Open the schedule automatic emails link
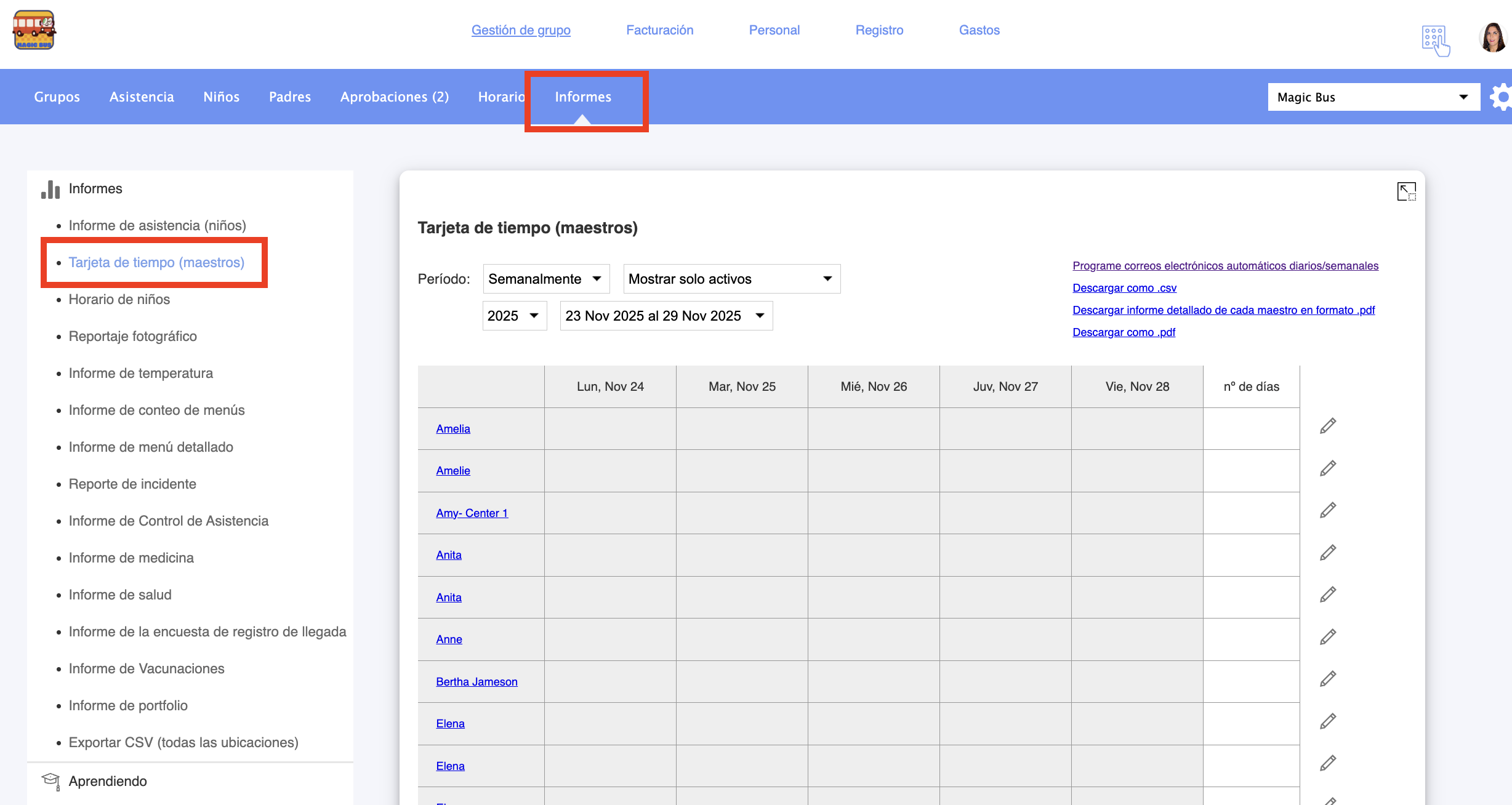The image size is (1512, 805). (x=1225, y=266)
